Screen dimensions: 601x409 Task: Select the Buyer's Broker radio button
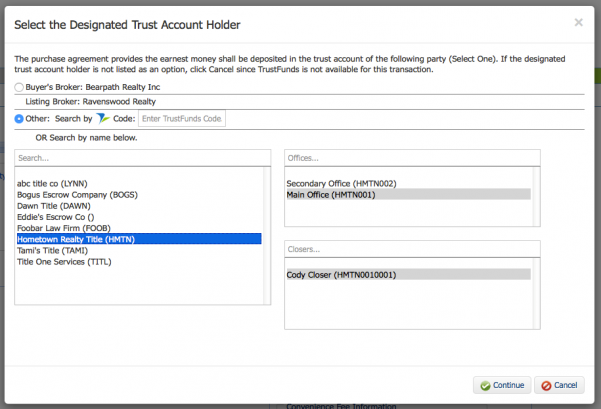coord(19,87)
